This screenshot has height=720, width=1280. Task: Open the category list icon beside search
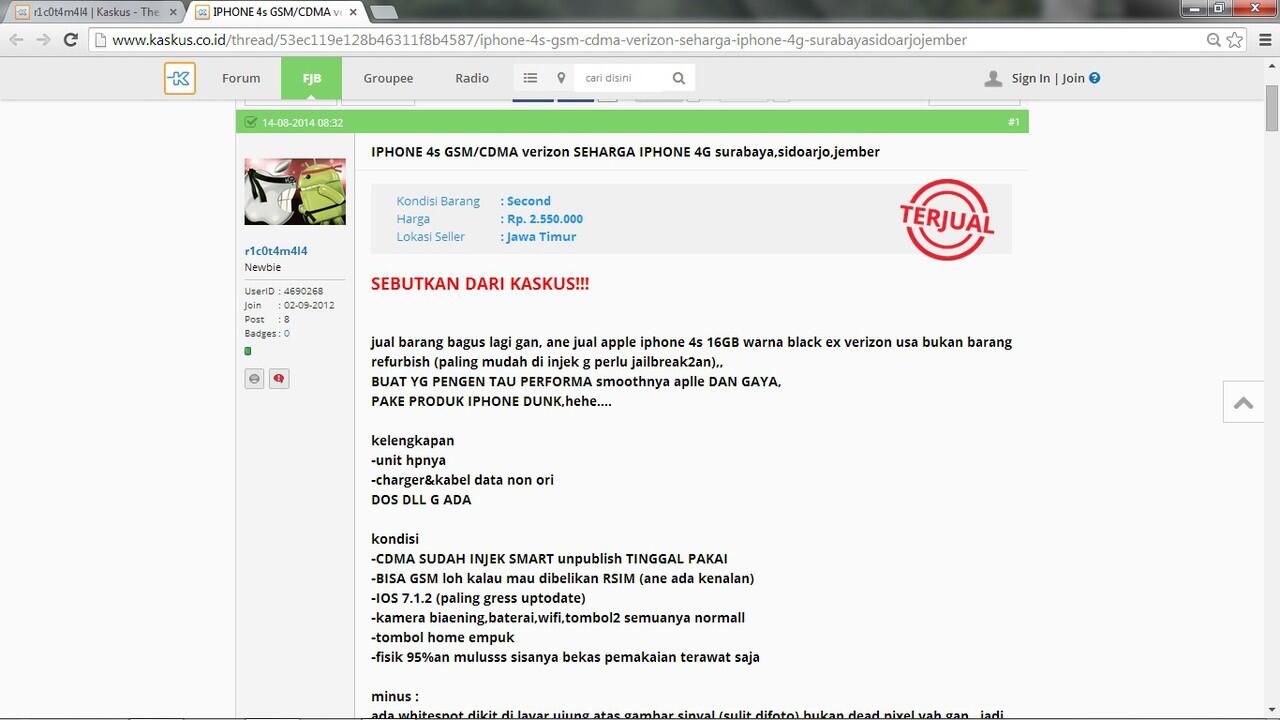[x=530, y=78]
